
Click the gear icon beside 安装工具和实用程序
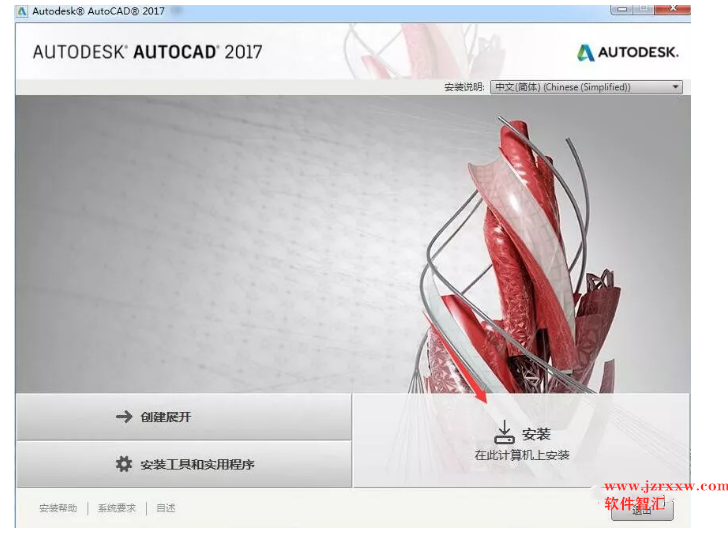click(x=124, y=463)
